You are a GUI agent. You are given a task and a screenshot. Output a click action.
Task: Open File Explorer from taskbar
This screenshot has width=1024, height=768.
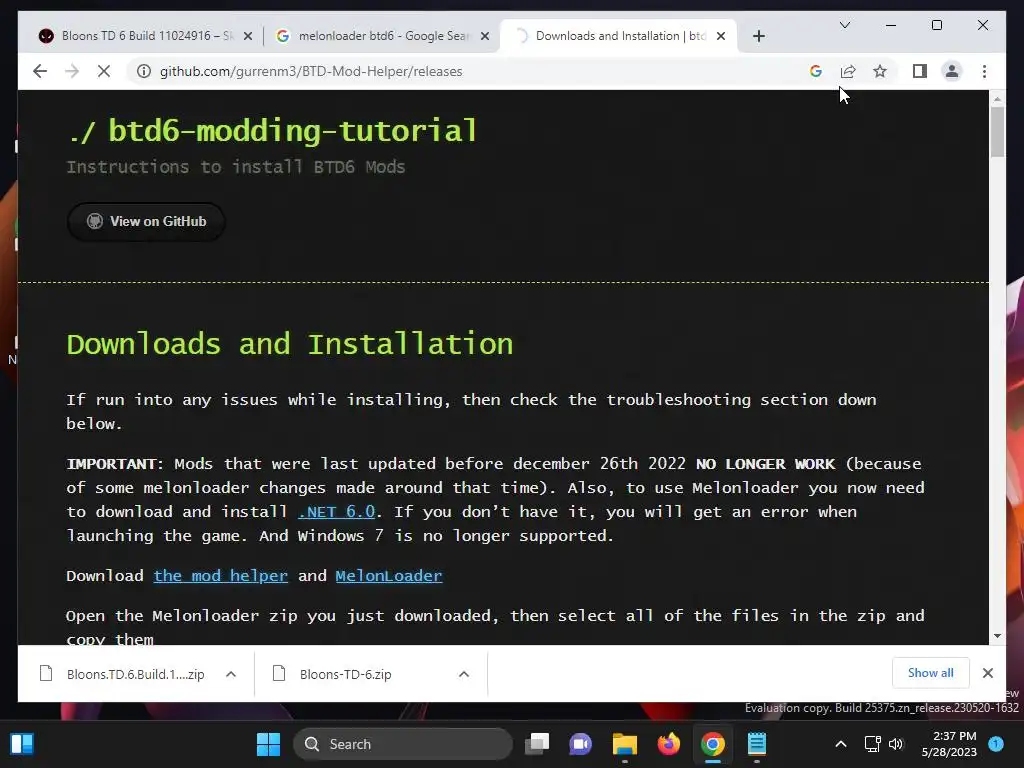(x=624, y=744)
